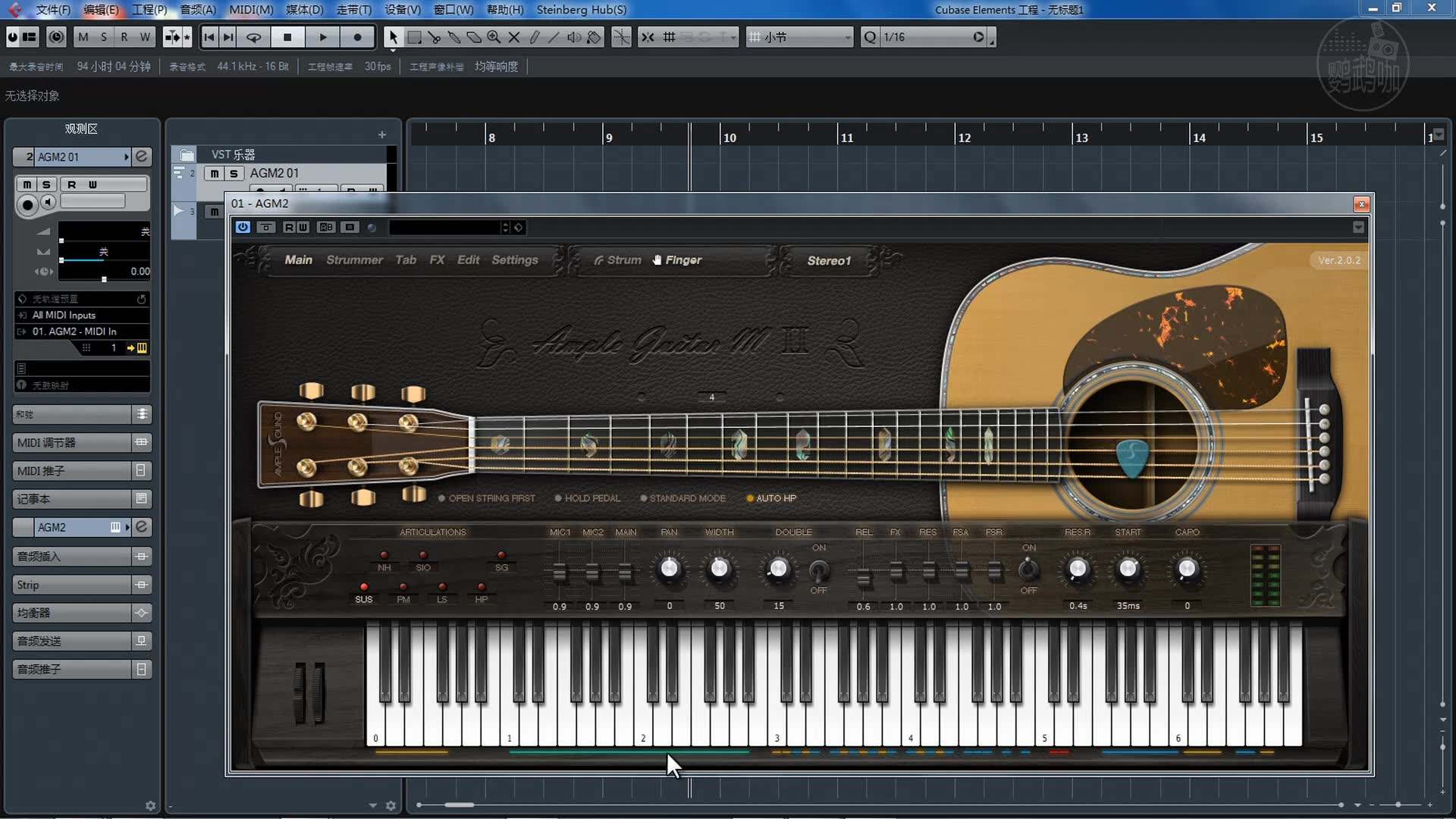The height and width of the screenshot is (819, 1456).
Task: Switch to the Strummer tab in AGM2
Action: 354,260
